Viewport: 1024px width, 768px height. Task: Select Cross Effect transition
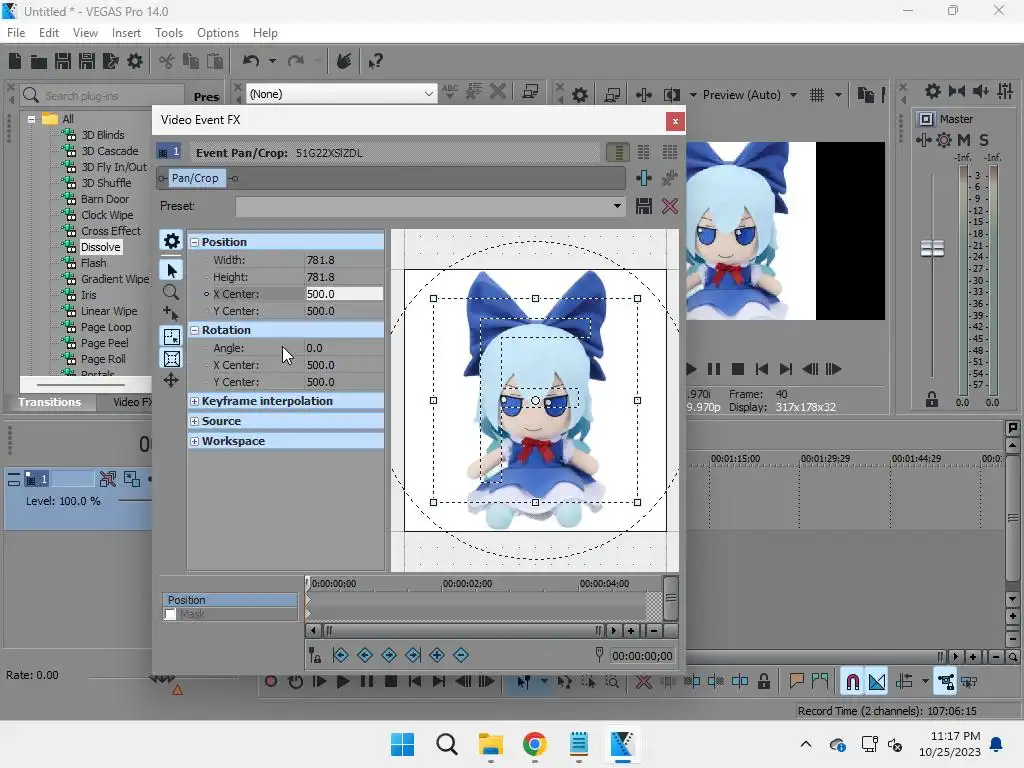coord(110,231)
